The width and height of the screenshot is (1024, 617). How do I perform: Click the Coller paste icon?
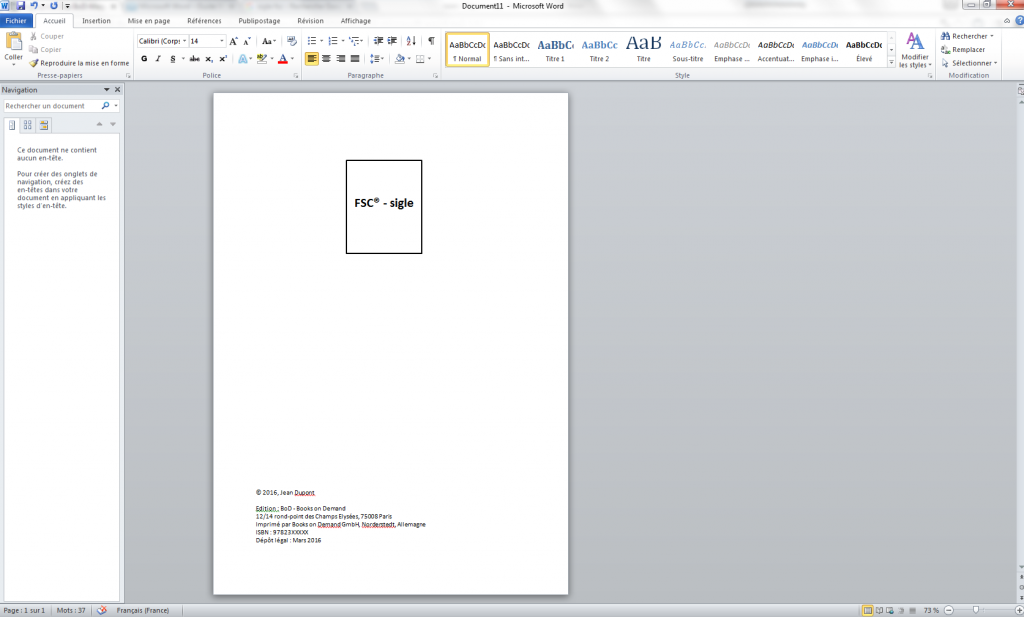[x=13, y=42]
